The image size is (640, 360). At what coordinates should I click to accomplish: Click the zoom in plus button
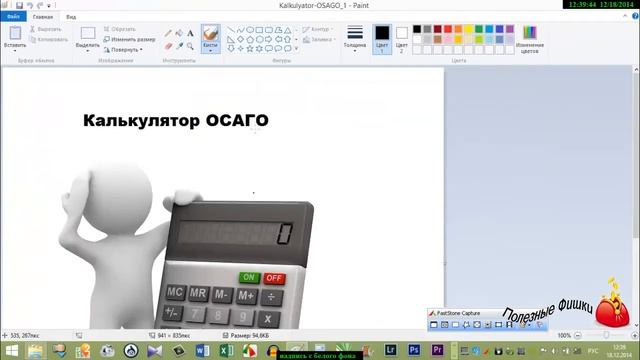[x=635, y=336]
